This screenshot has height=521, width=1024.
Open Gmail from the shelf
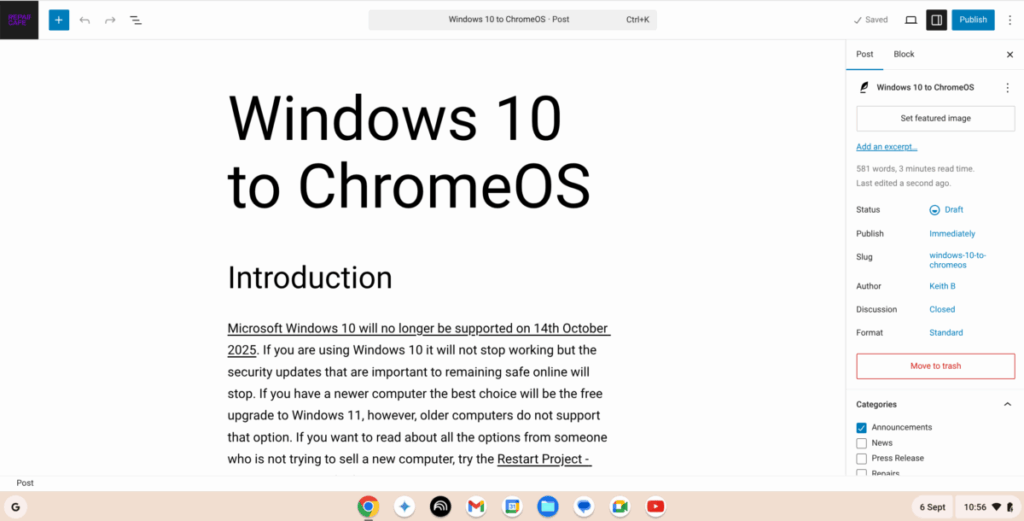[x=476, y=507]
